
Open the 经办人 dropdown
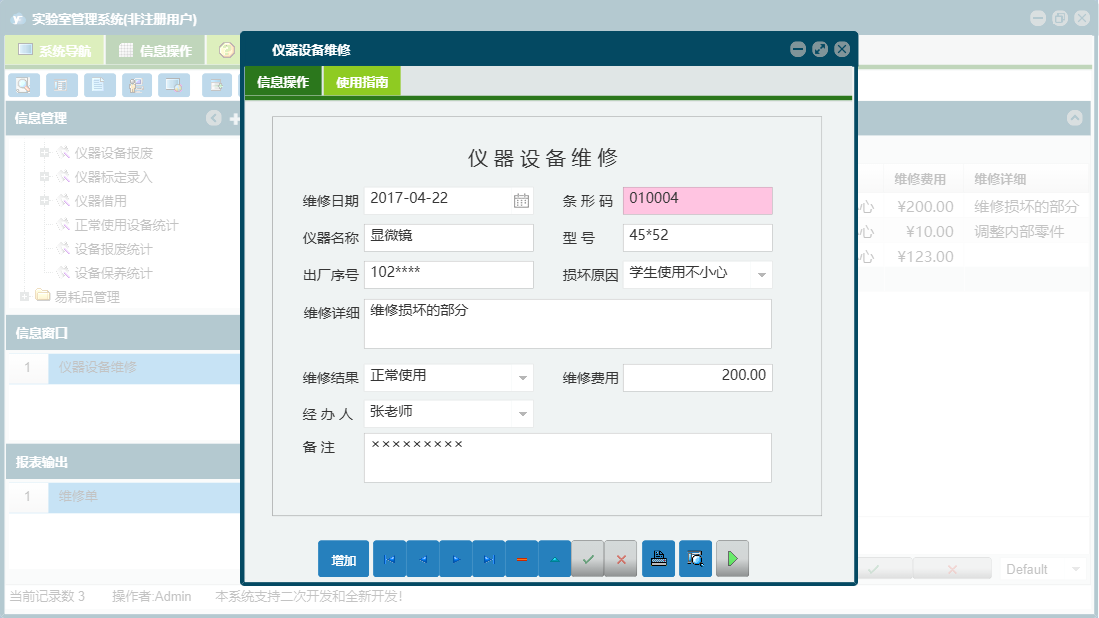pyautogui.click(x=524, y=412)
